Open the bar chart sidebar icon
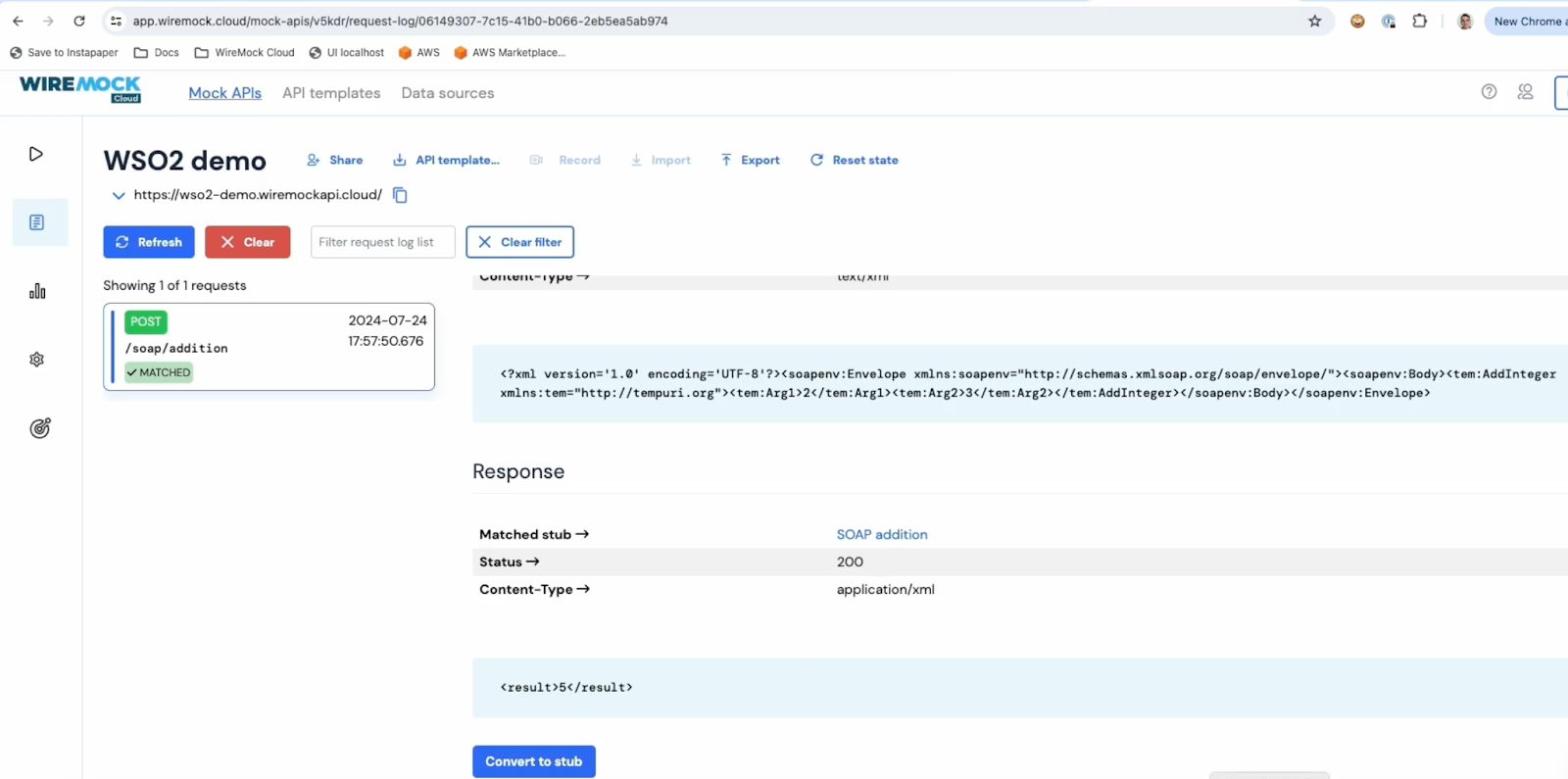 (37, 291)
